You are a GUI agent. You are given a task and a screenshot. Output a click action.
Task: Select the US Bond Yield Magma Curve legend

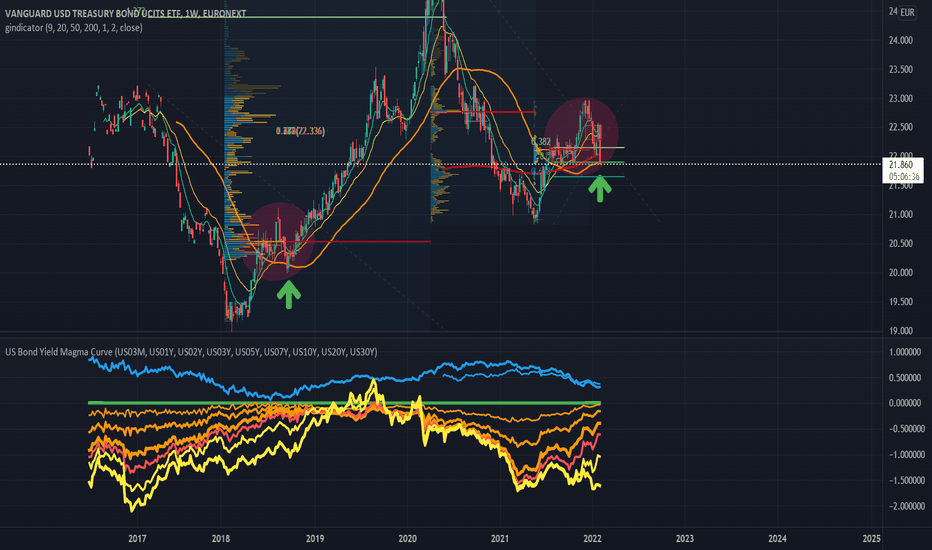191,352
